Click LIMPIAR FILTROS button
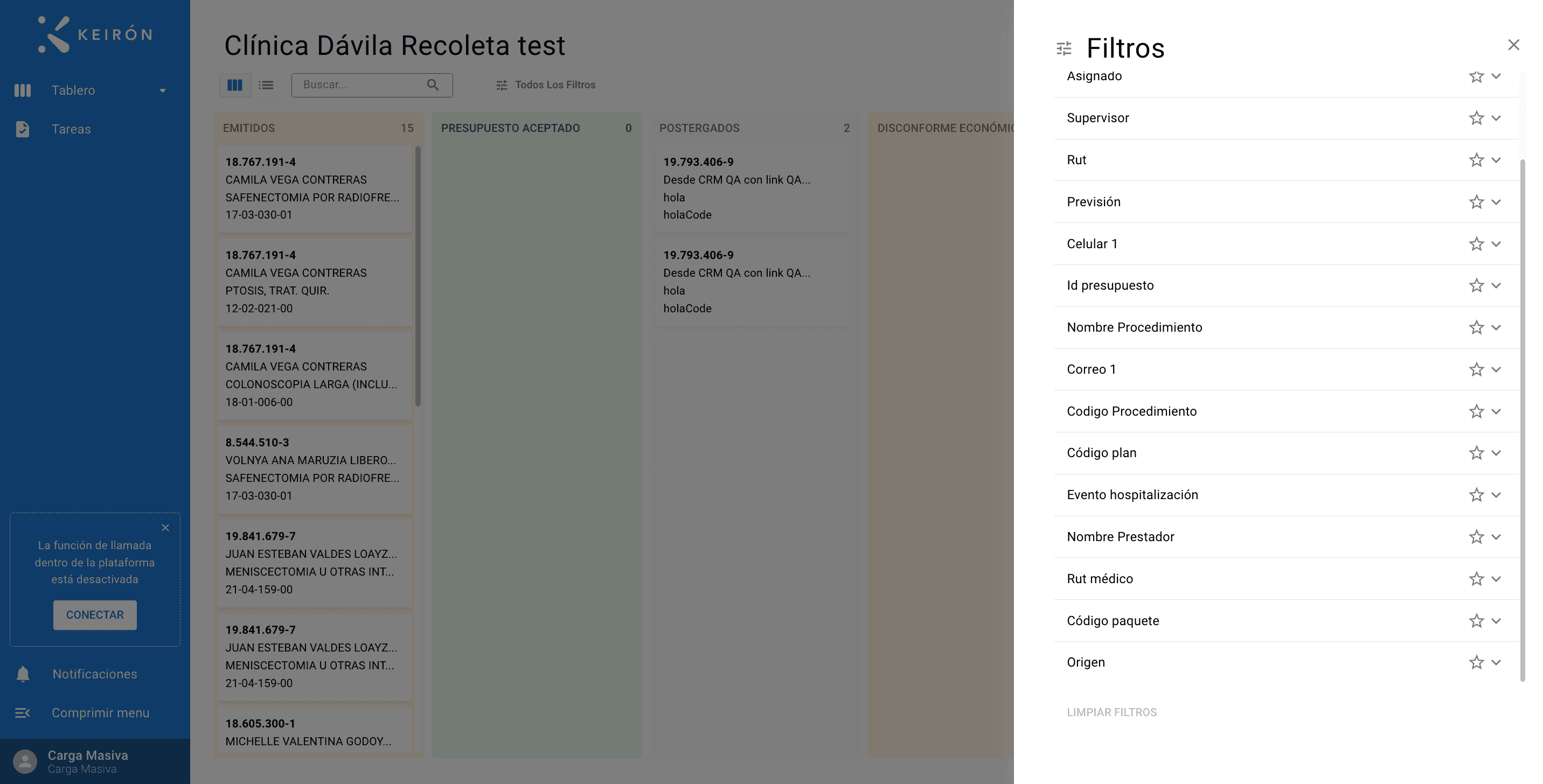The image size is (1543, 784). (x=1112, y=713)
